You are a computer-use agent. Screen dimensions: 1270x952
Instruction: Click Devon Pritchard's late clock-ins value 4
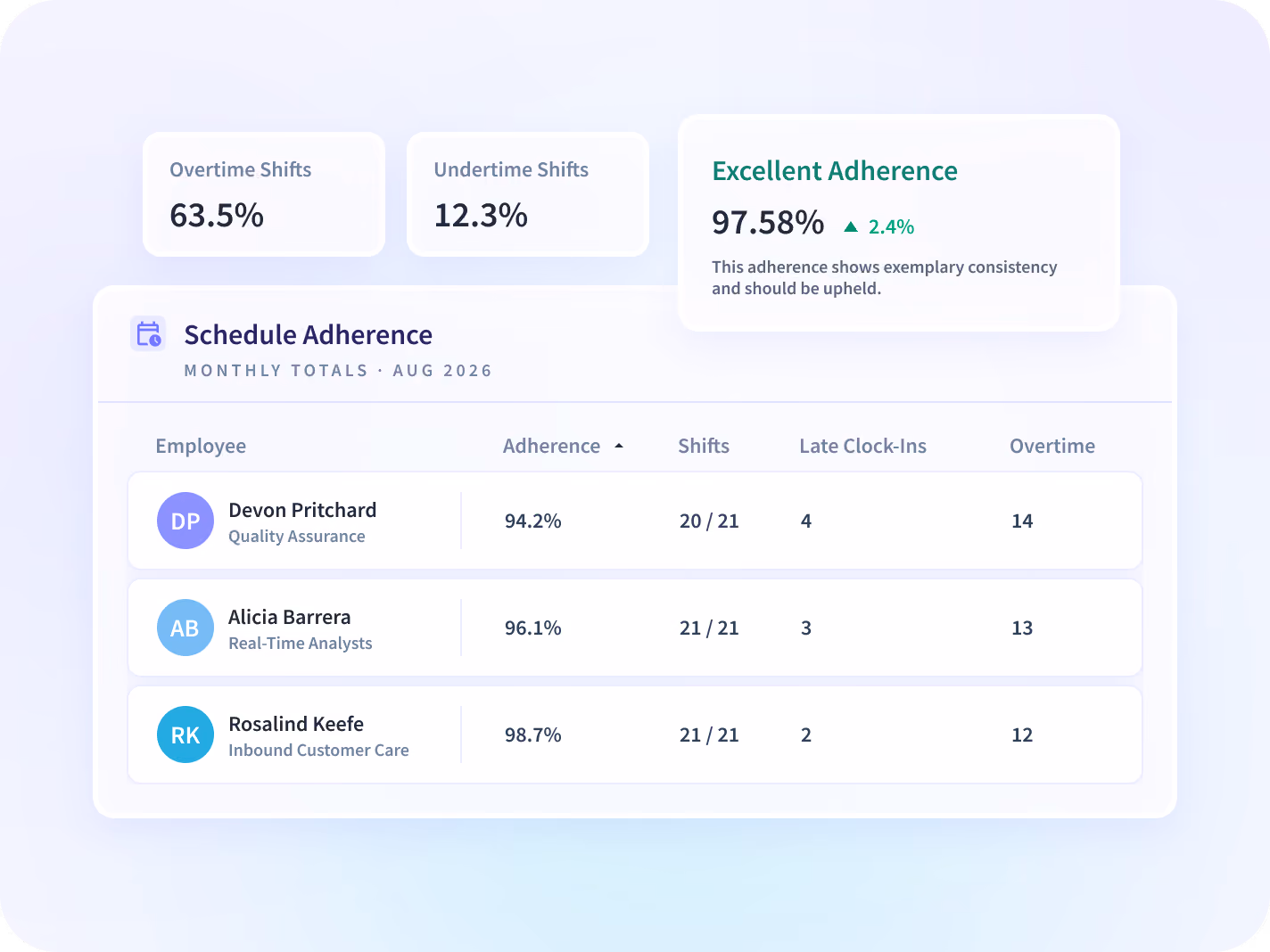click(x=806, y=521)
